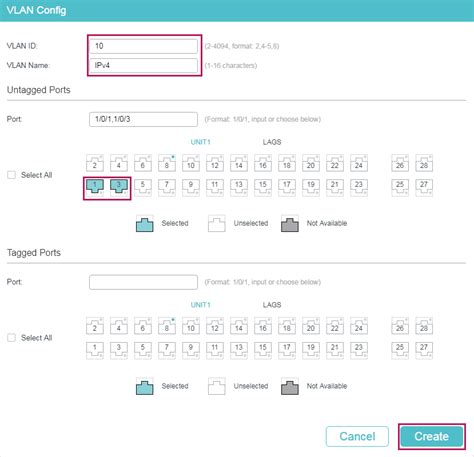The width and height of the screenshot is (474, 457).
Task: Select untagged port 28 icon
Action: (424, 163)
